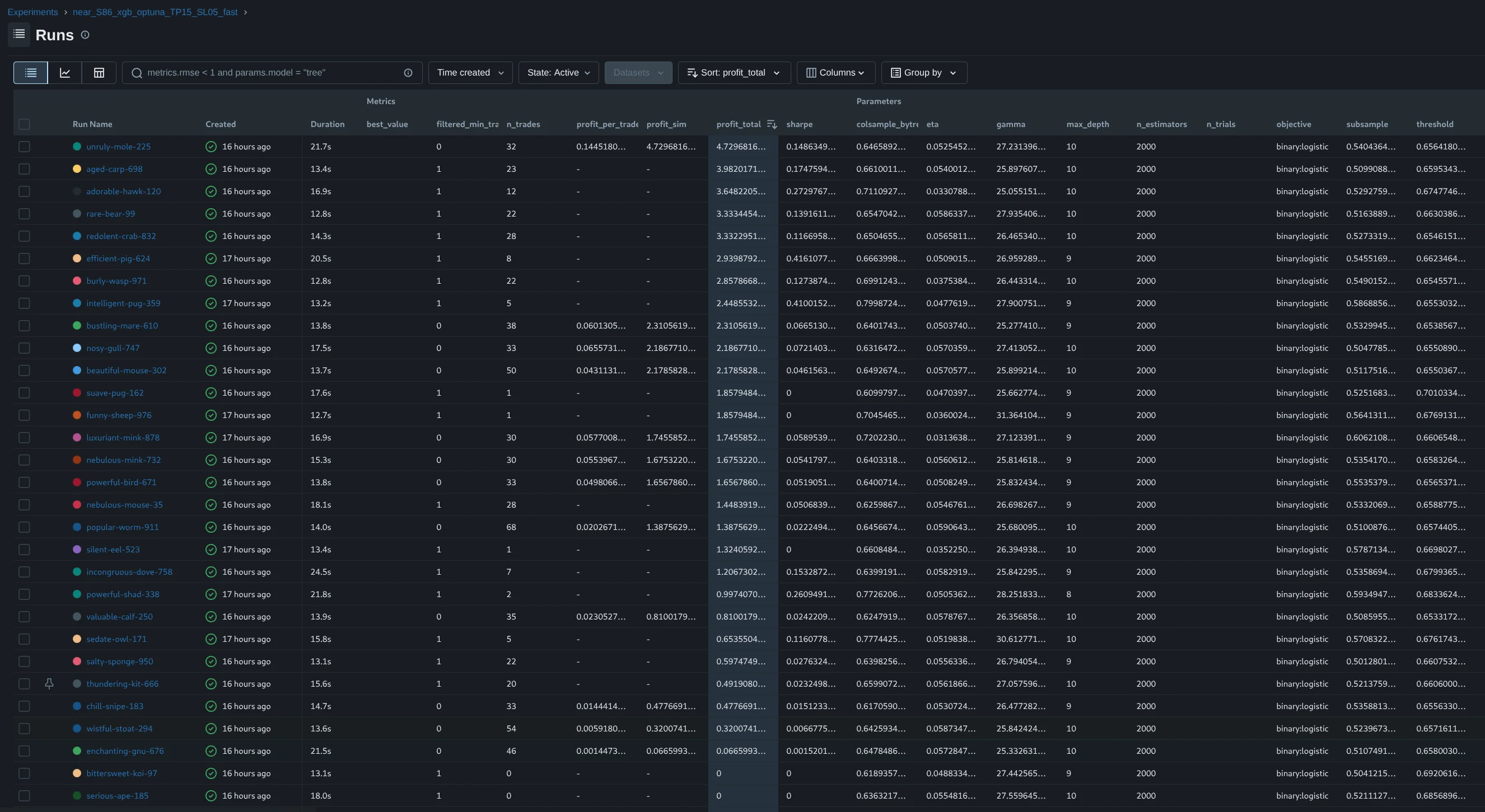Click the status check icon for unruly-mole-225
This screenshot has width=1485, height=812.
point(211,147)
